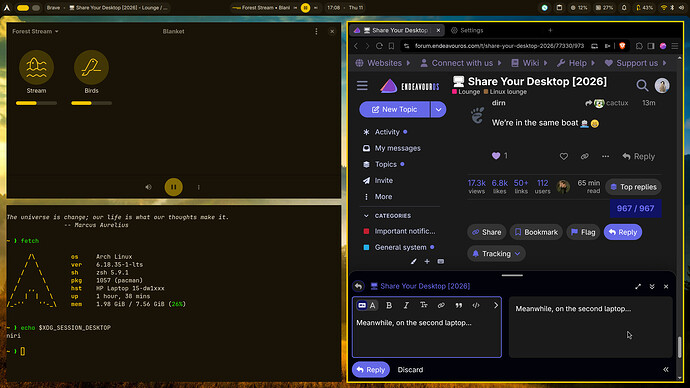Pause playback in Blanket window
Viewport: 690px width, 388px height.
(173, 187)
